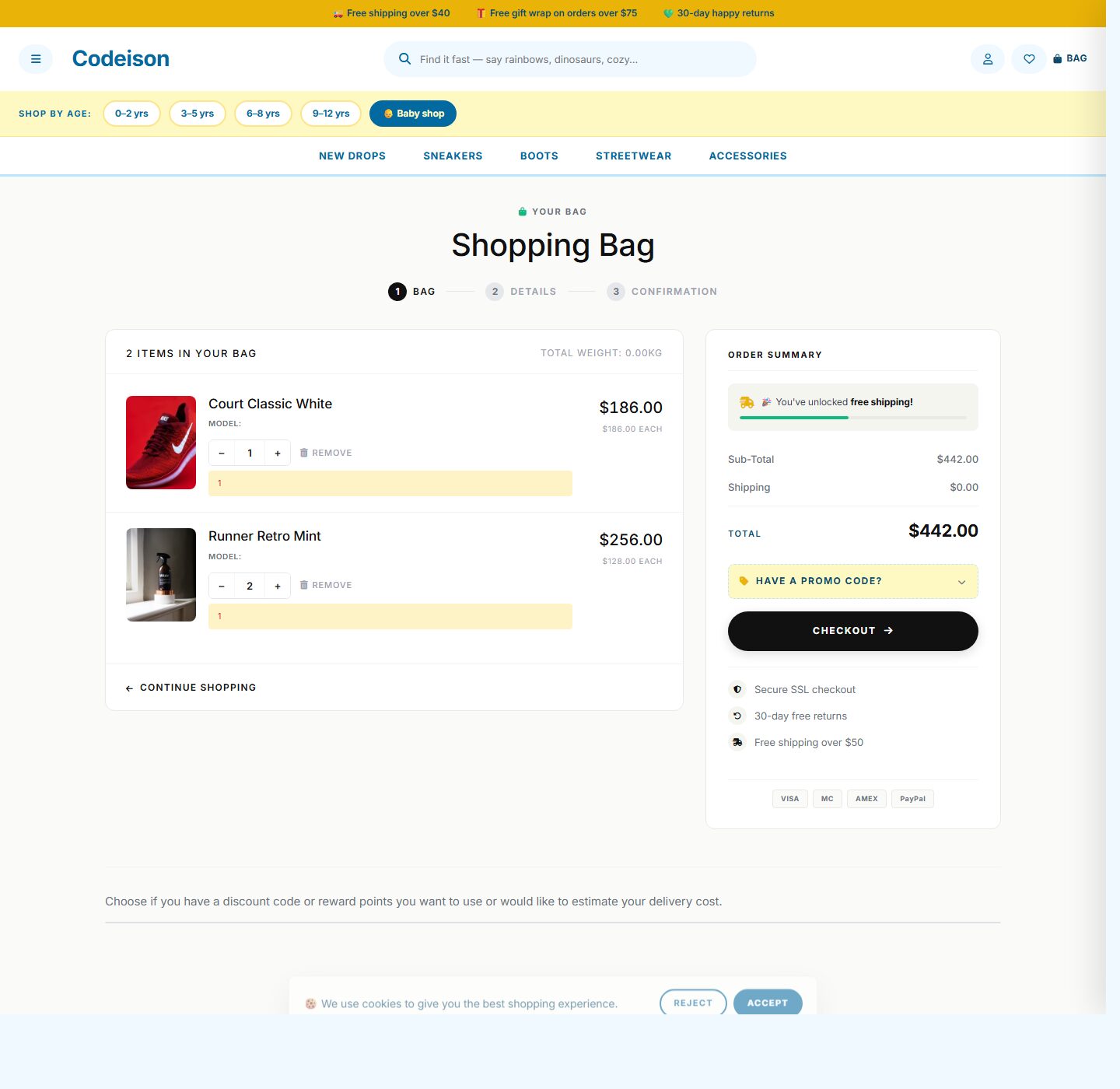Screen dimensions: 1120x1089
Task: Select the 9–12 yrs age filter
Action: (x=330, y=113)
